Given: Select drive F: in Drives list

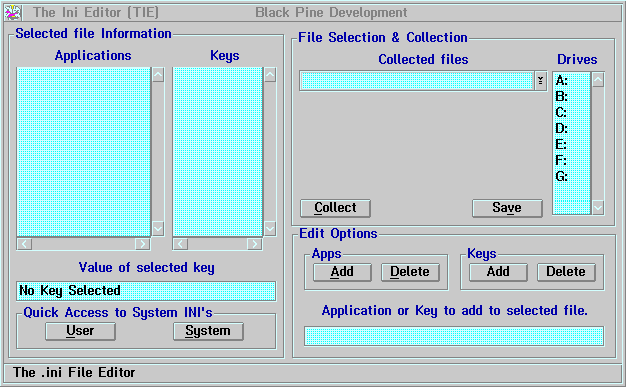Looking at the screenshot, I should point(571,161).
